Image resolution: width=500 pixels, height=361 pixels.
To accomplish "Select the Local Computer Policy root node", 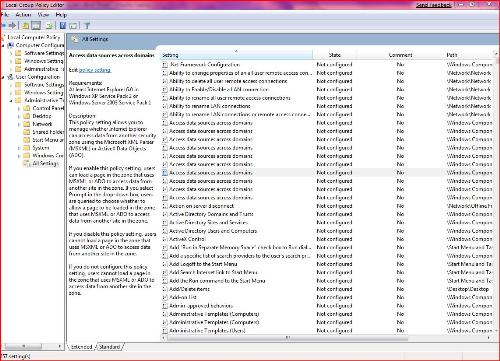I will click(x=34, y=37).
